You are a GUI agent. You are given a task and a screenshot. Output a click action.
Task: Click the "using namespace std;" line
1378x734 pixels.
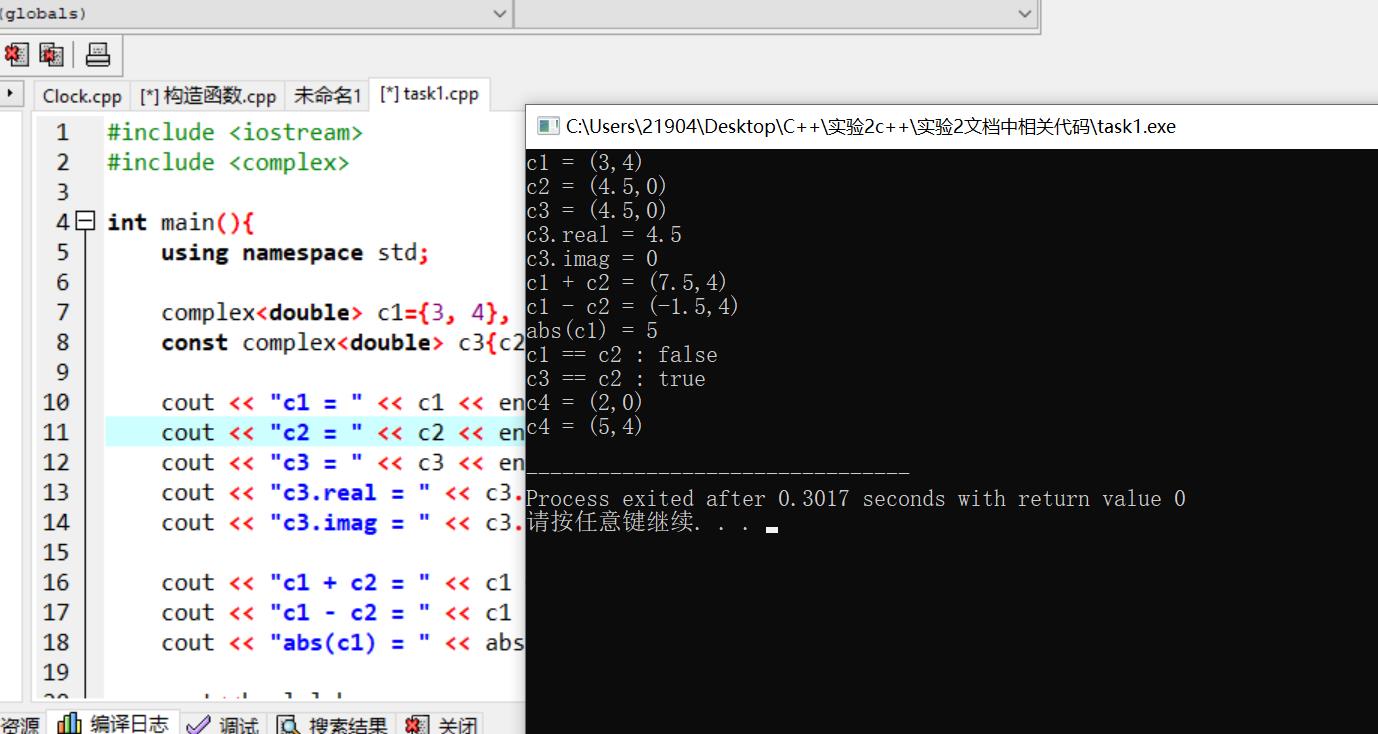(295, 252)
